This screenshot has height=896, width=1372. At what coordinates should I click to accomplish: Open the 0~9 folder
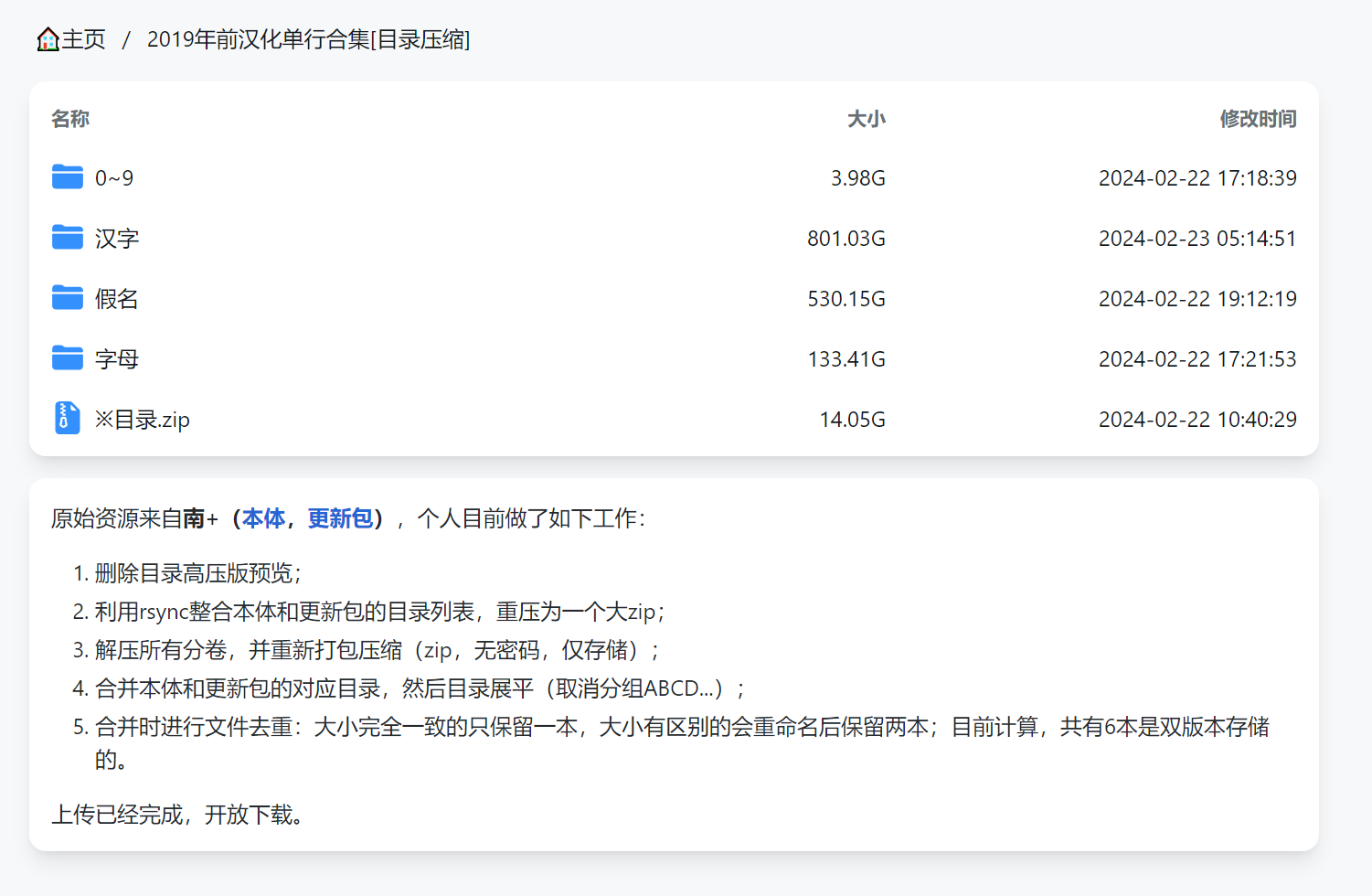114,178
